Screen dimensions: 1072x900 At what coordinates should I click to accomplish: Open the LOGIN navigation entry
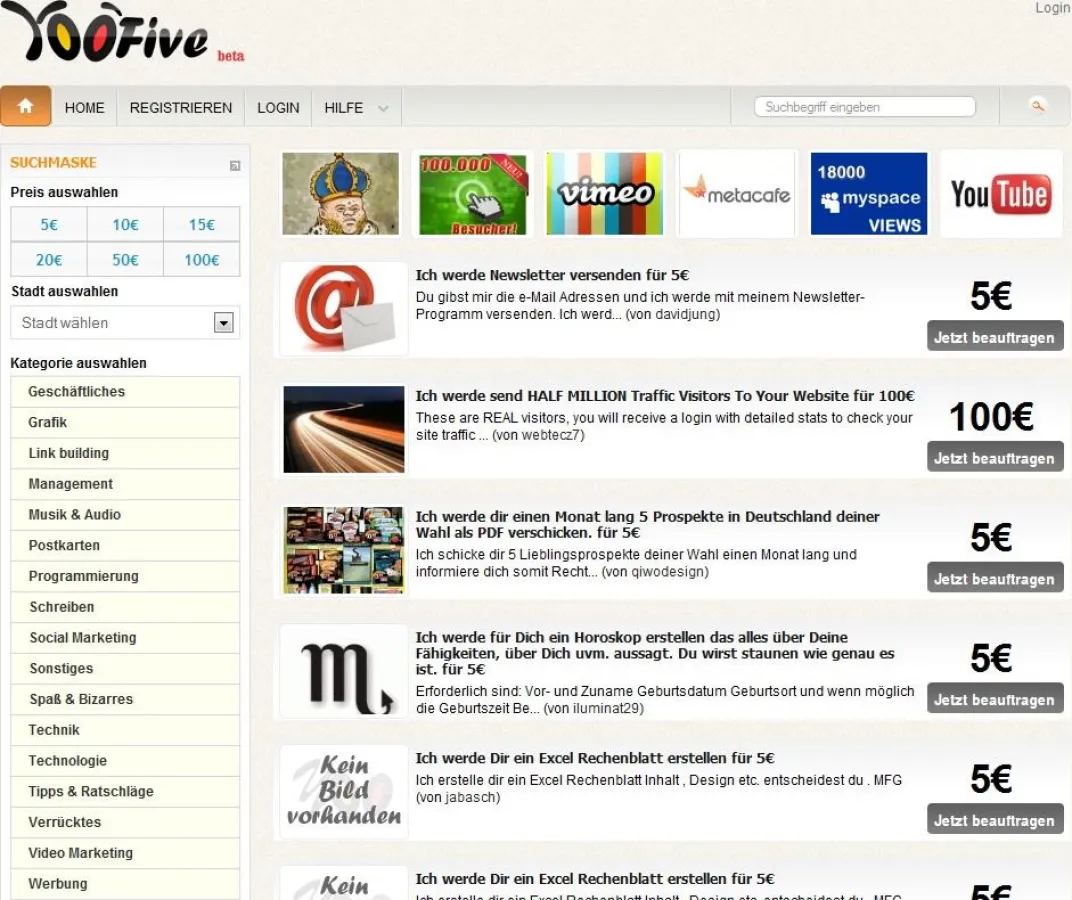click(x=278, y=107)
